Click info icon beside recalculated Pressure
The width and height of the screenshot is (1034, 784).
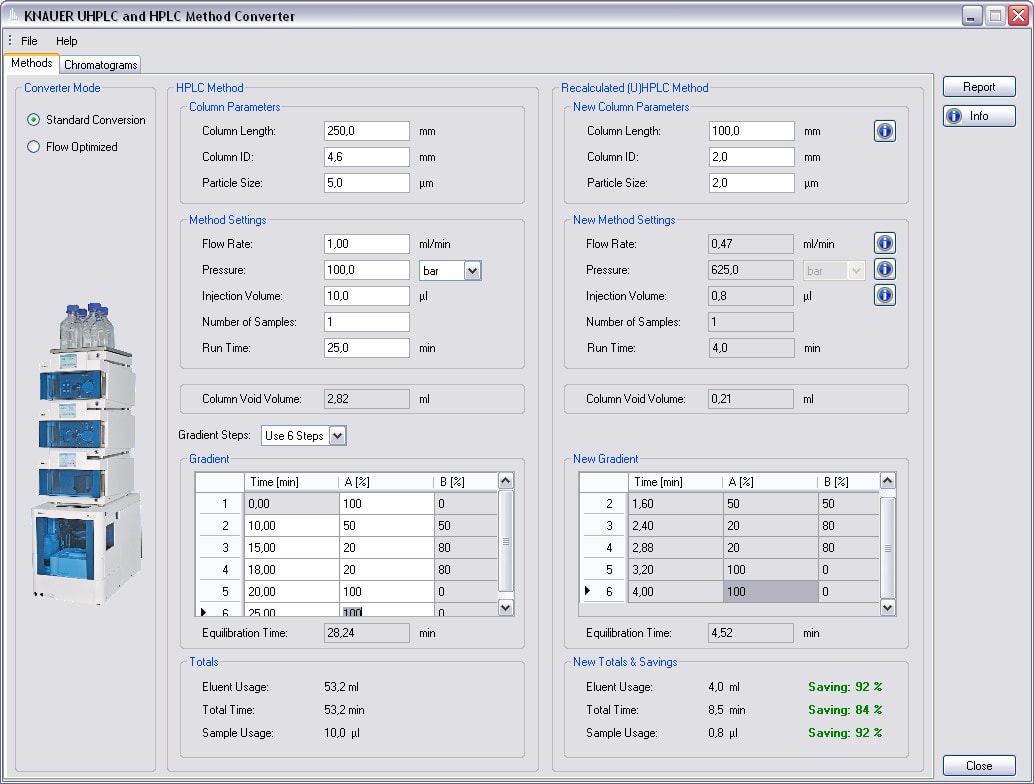point(884,269)
